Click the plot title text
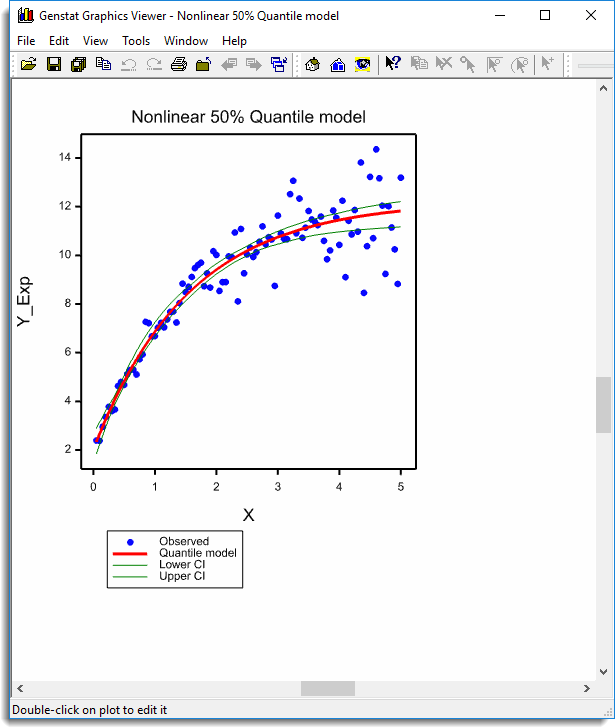 [x=248, y=117]
